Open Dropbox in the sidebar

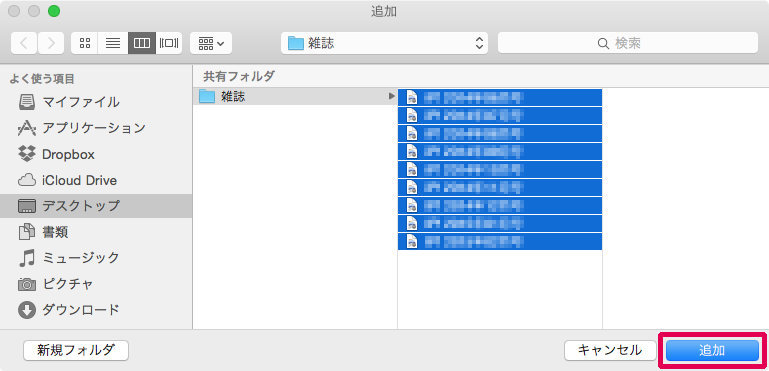[96, 155]
